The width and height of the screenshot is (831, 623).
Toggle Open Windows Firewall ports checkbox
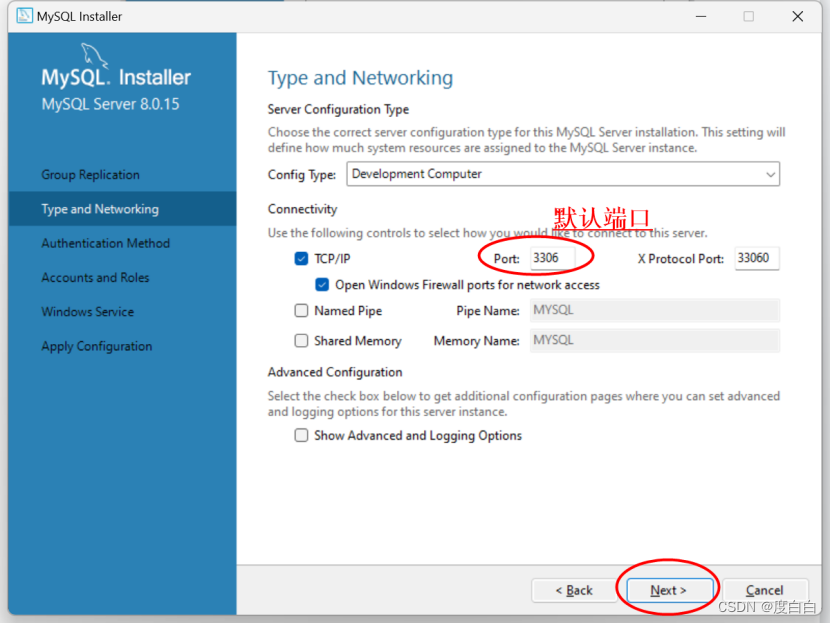pos(322,284)
